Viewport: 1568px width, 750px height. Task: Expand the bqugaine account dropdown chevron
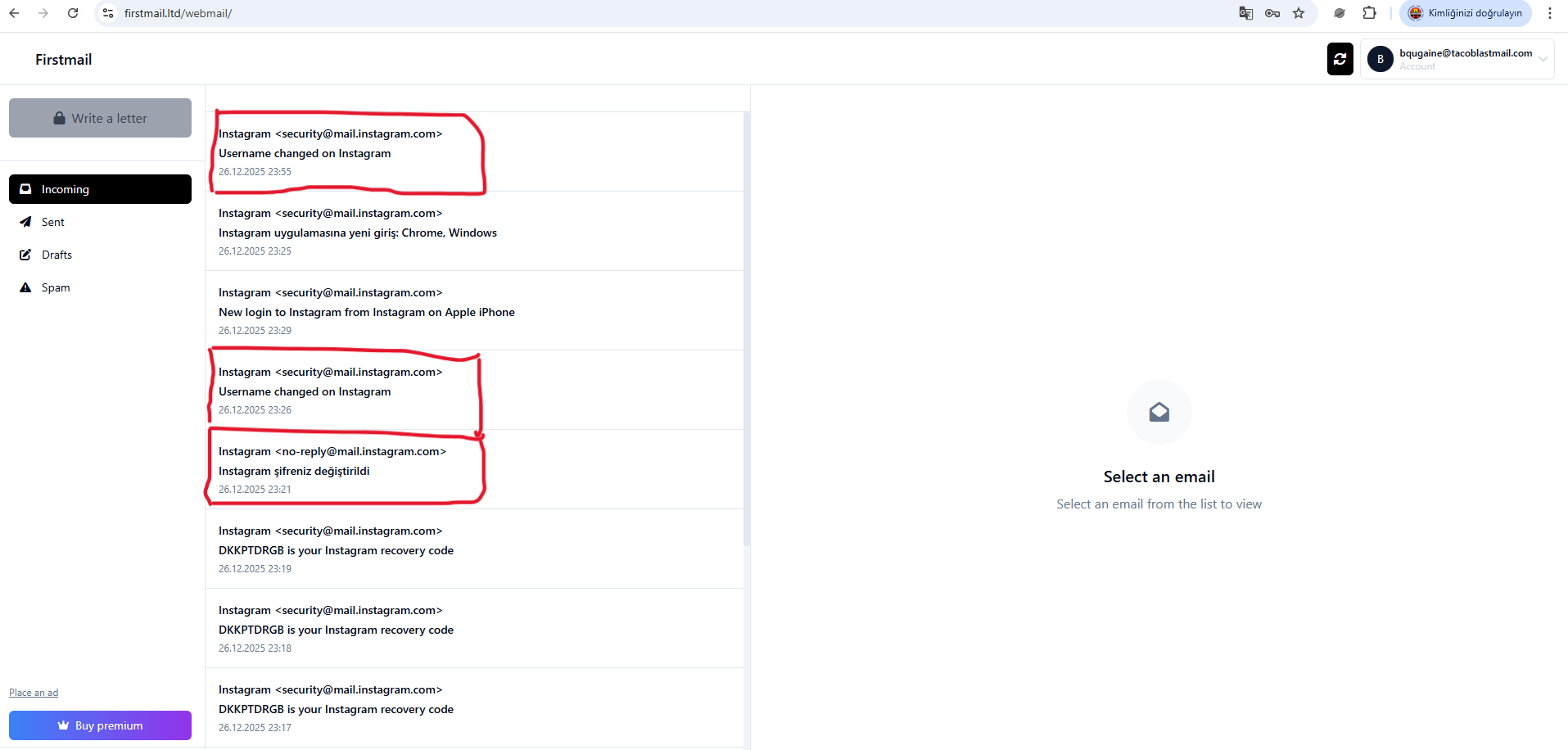[x=1543, y=59]
